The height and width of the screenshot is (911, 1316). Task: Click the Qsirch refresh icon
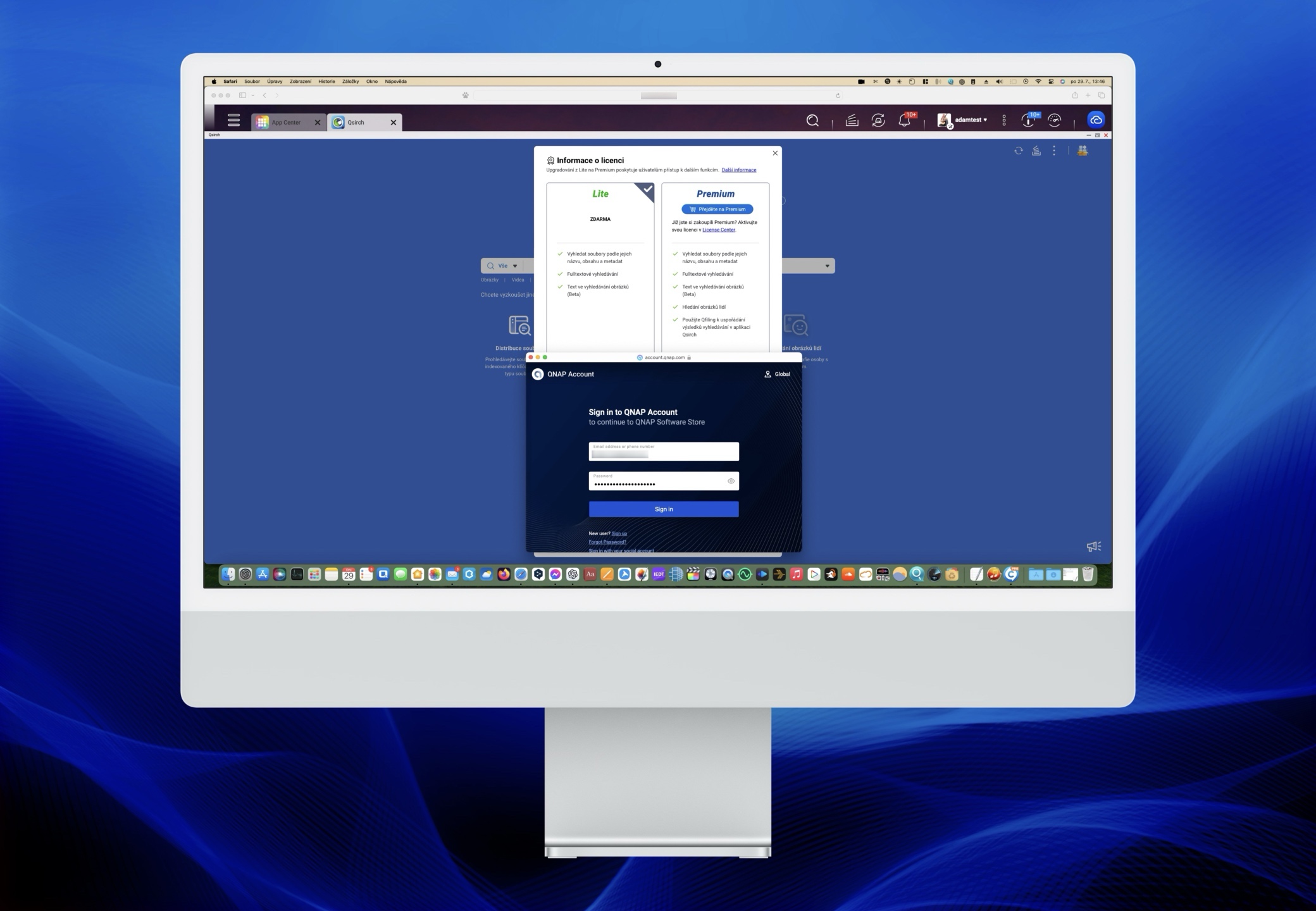tap(1018, 151)
